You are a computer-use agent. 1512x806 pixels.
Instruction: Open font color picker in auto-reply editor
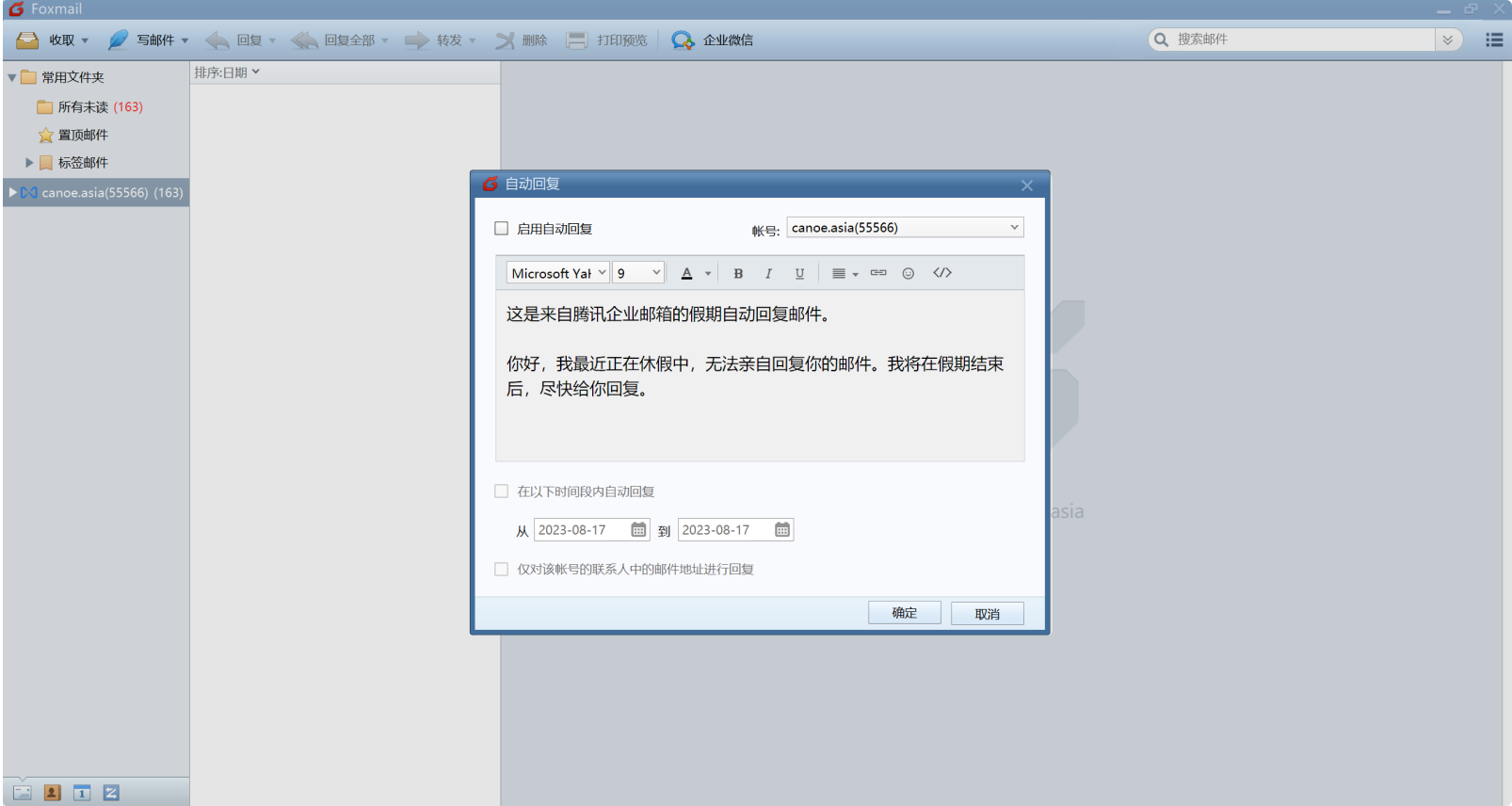click(x=687, y=273)
